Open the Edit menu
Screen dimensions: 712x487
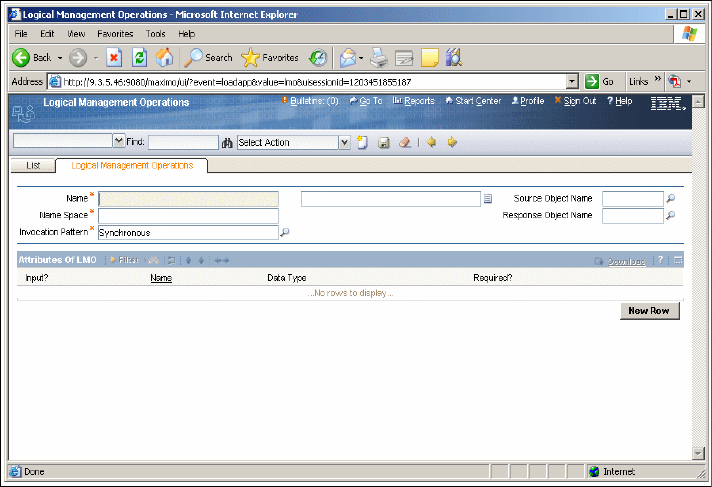(x=47, y=34)
